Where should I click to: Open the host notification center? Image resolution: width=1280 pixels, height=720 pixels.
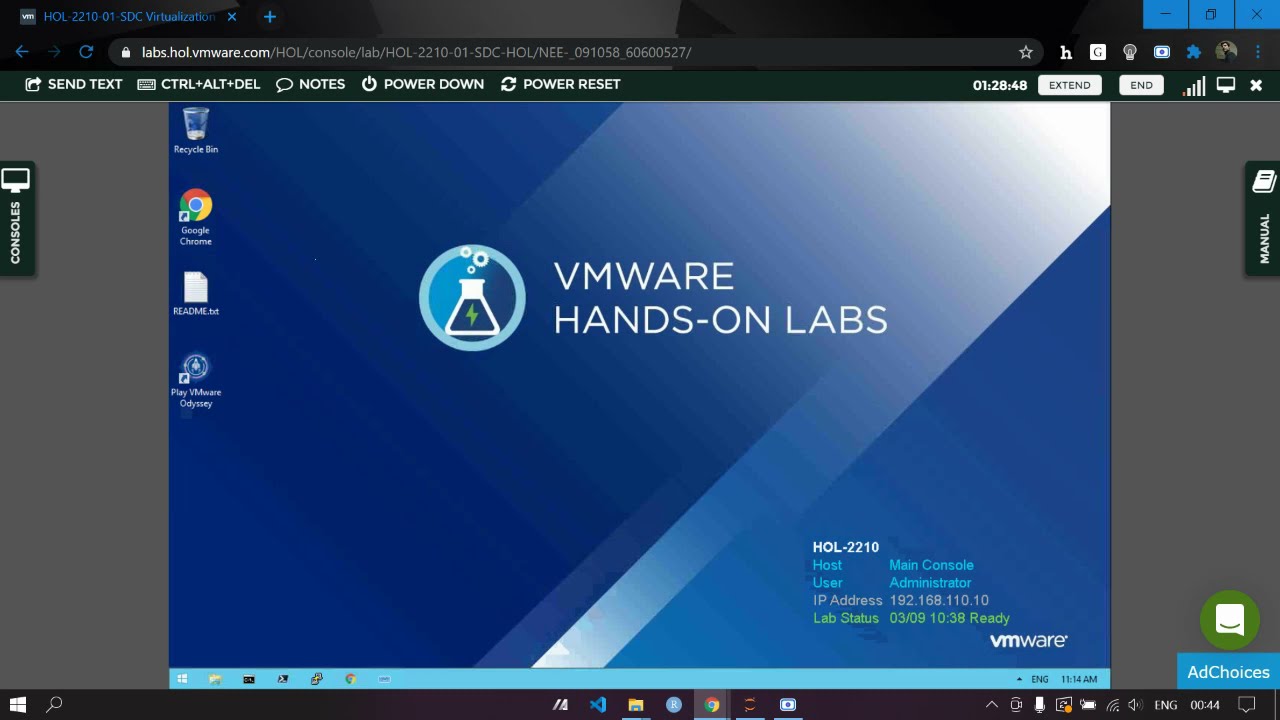coord(1247,705)
